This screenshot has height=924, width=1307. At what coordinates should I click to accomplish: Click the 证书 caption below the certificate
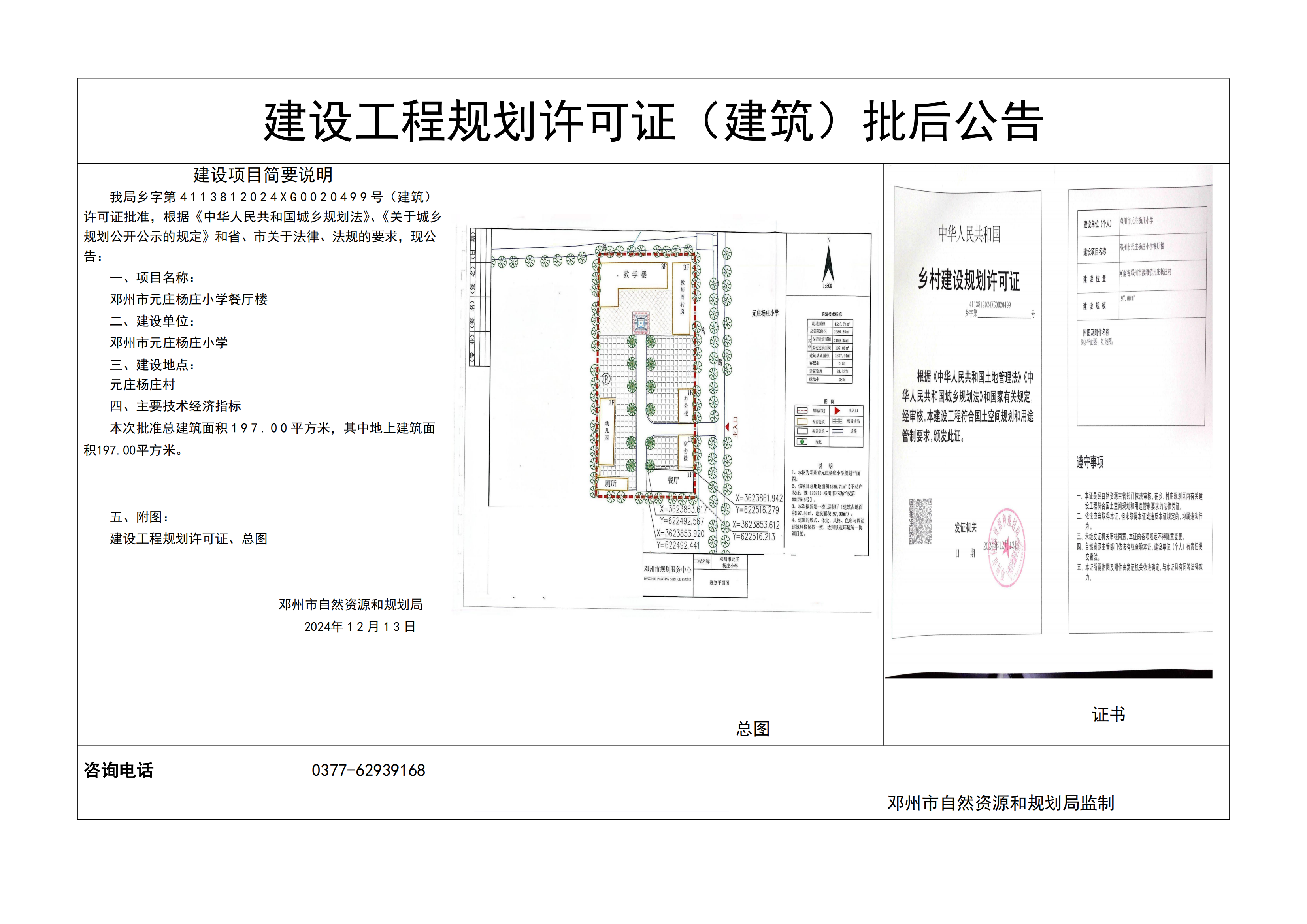1108,715
